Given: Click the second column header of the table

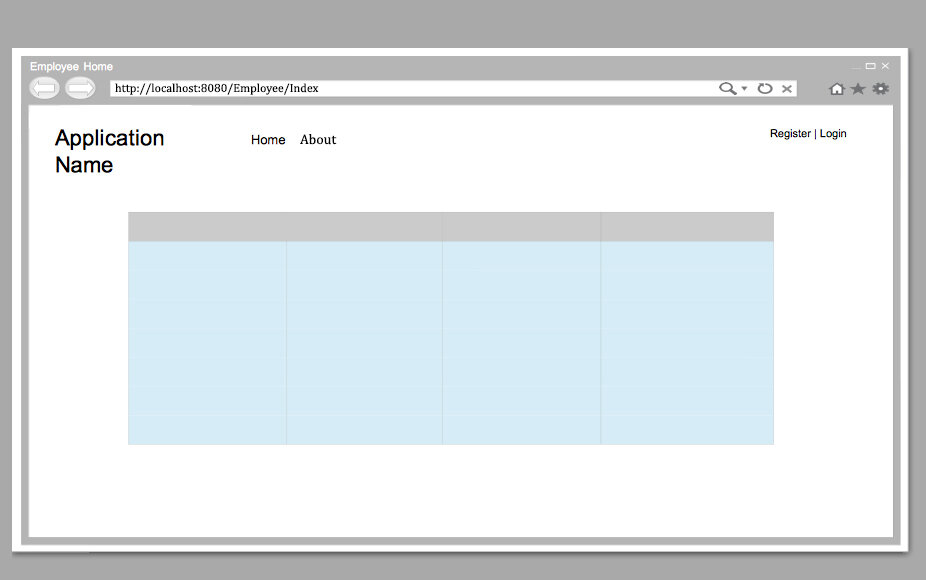Looking at the screenshot, I should click(x=364, y=227).
